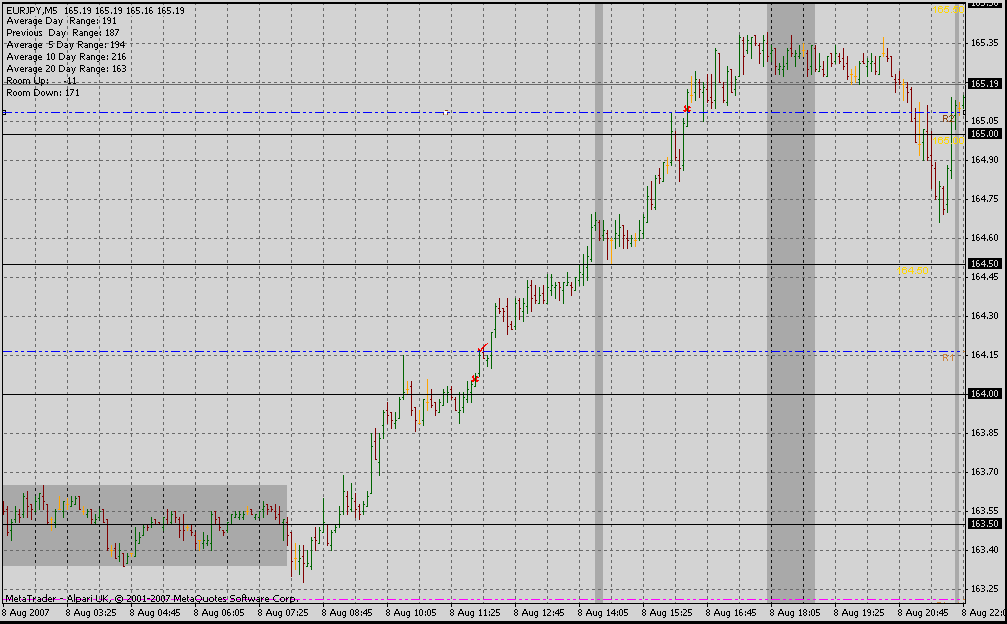Image resolution: width=1007 pixels, height=624 pixels.
Task: Click the R1 pivot label
Action: point(947,356)
